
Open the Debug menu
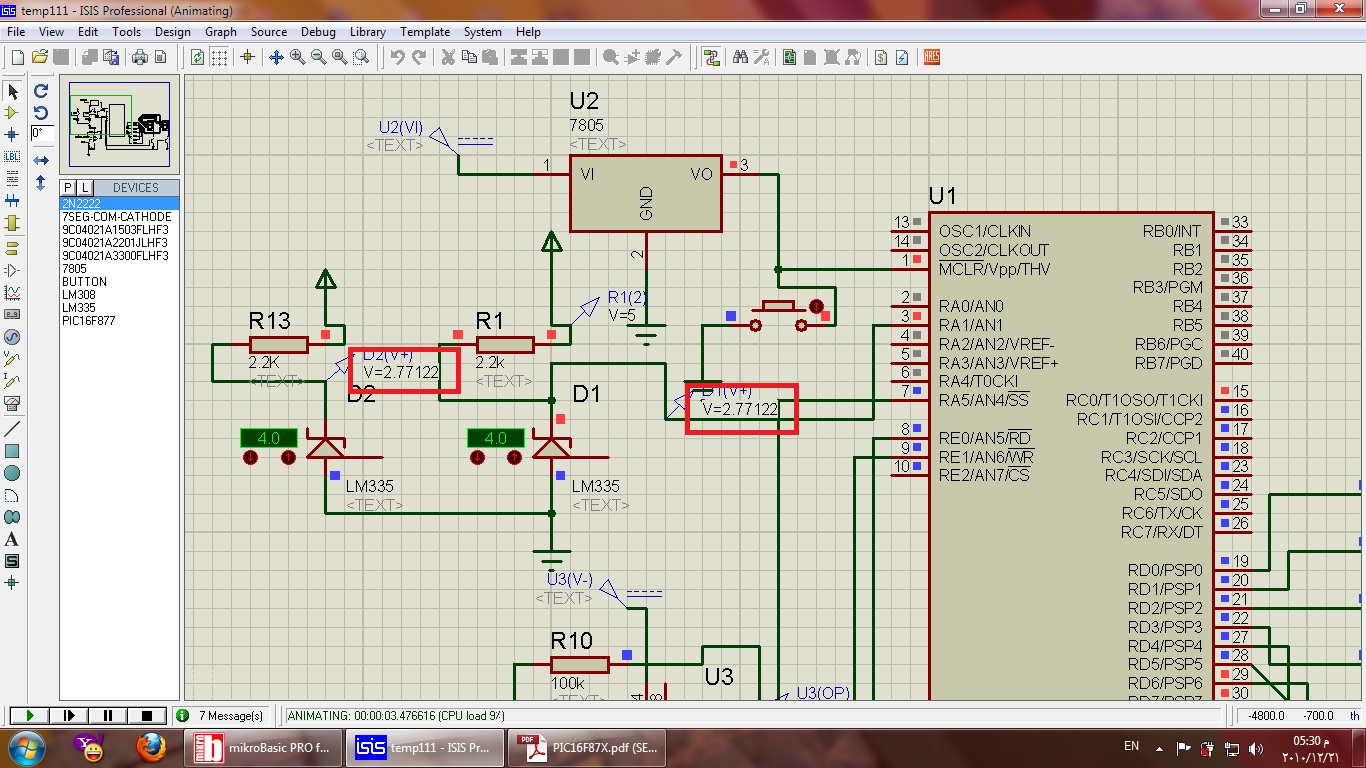click(318, 32)
